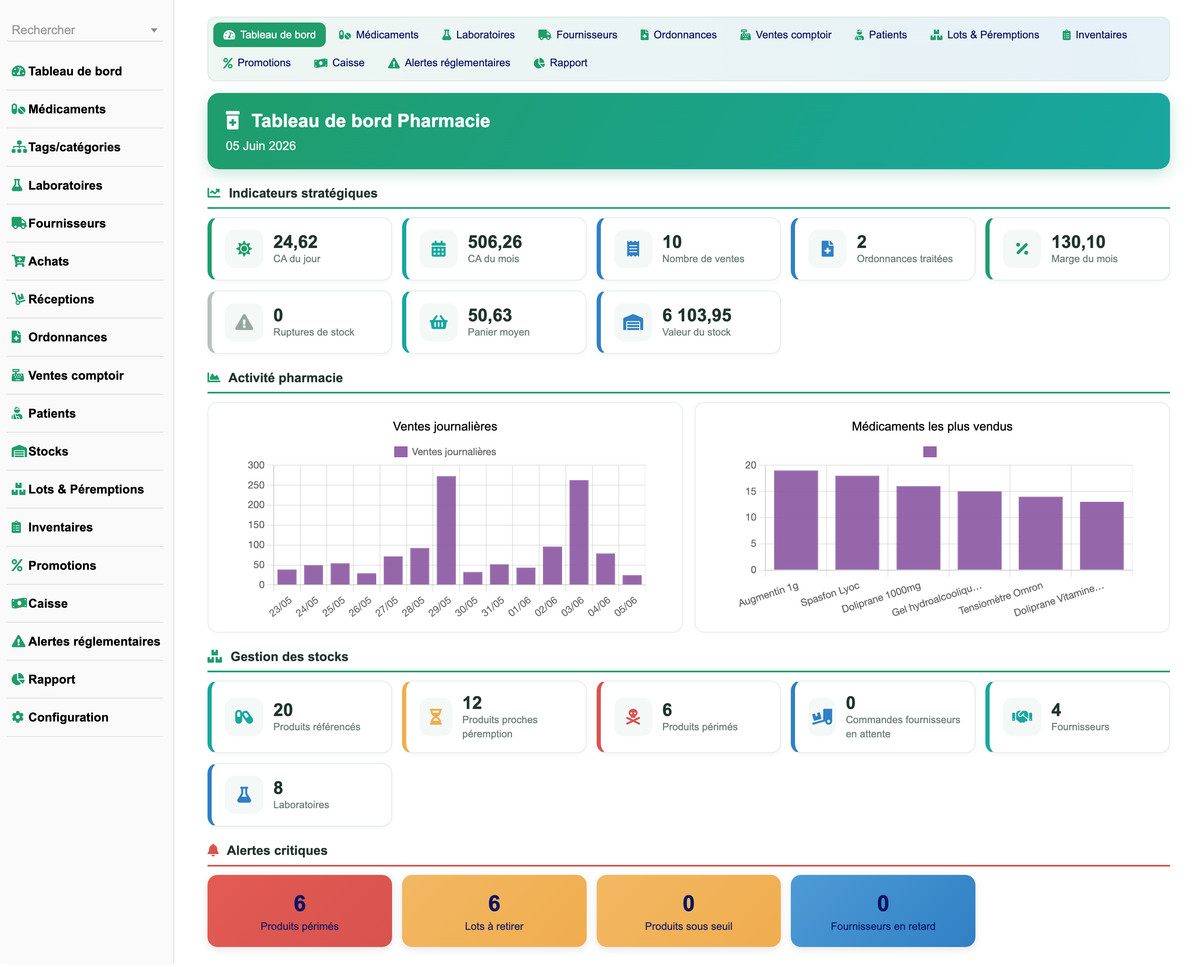
Task: Click the flask icon on Laboratoires card
Action: tap(244, 795)
